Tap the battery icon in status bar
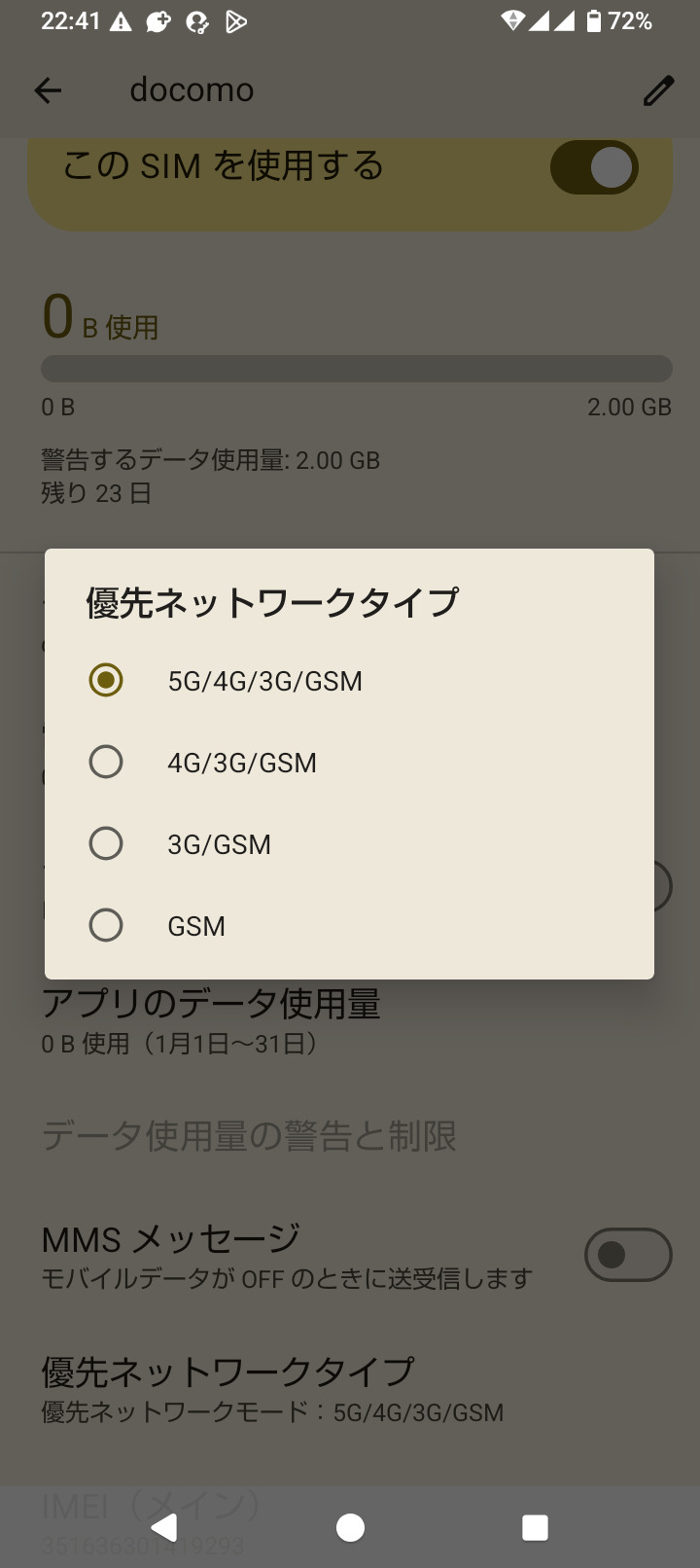Image resolution: width=700 pixels, height=1568 pixels. [594, 20]
